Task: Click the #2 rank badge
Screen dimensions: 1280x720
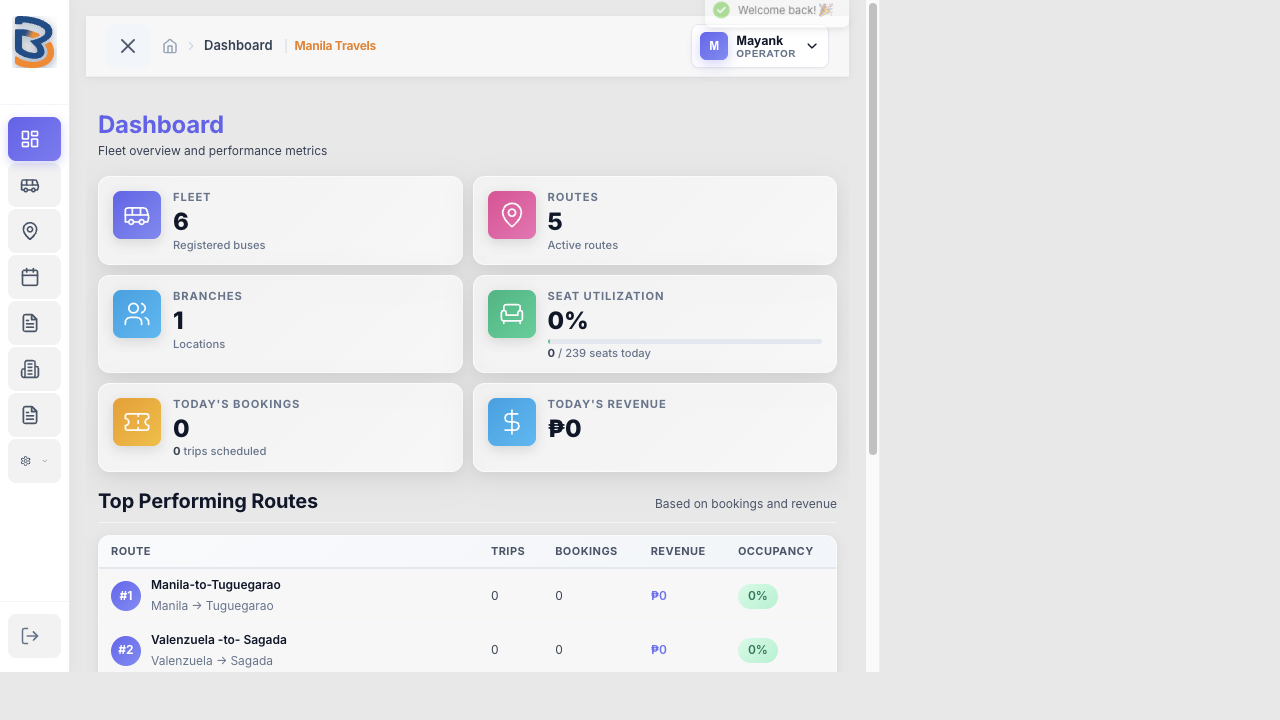Action: 126,650
